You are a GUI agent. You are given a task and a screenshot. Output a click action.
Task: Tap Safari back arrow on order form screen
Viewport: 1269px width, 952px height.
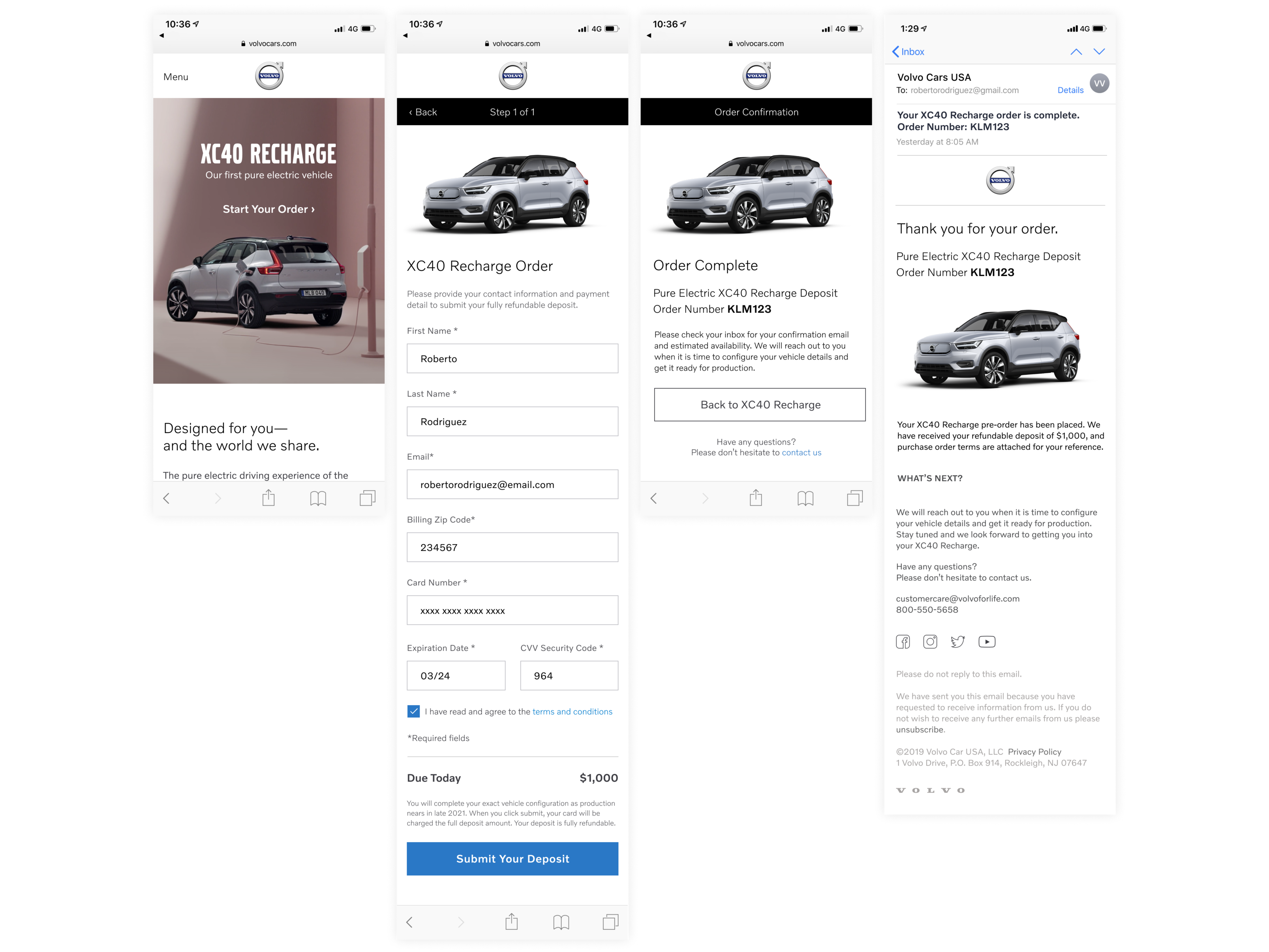tap(409, 922)
